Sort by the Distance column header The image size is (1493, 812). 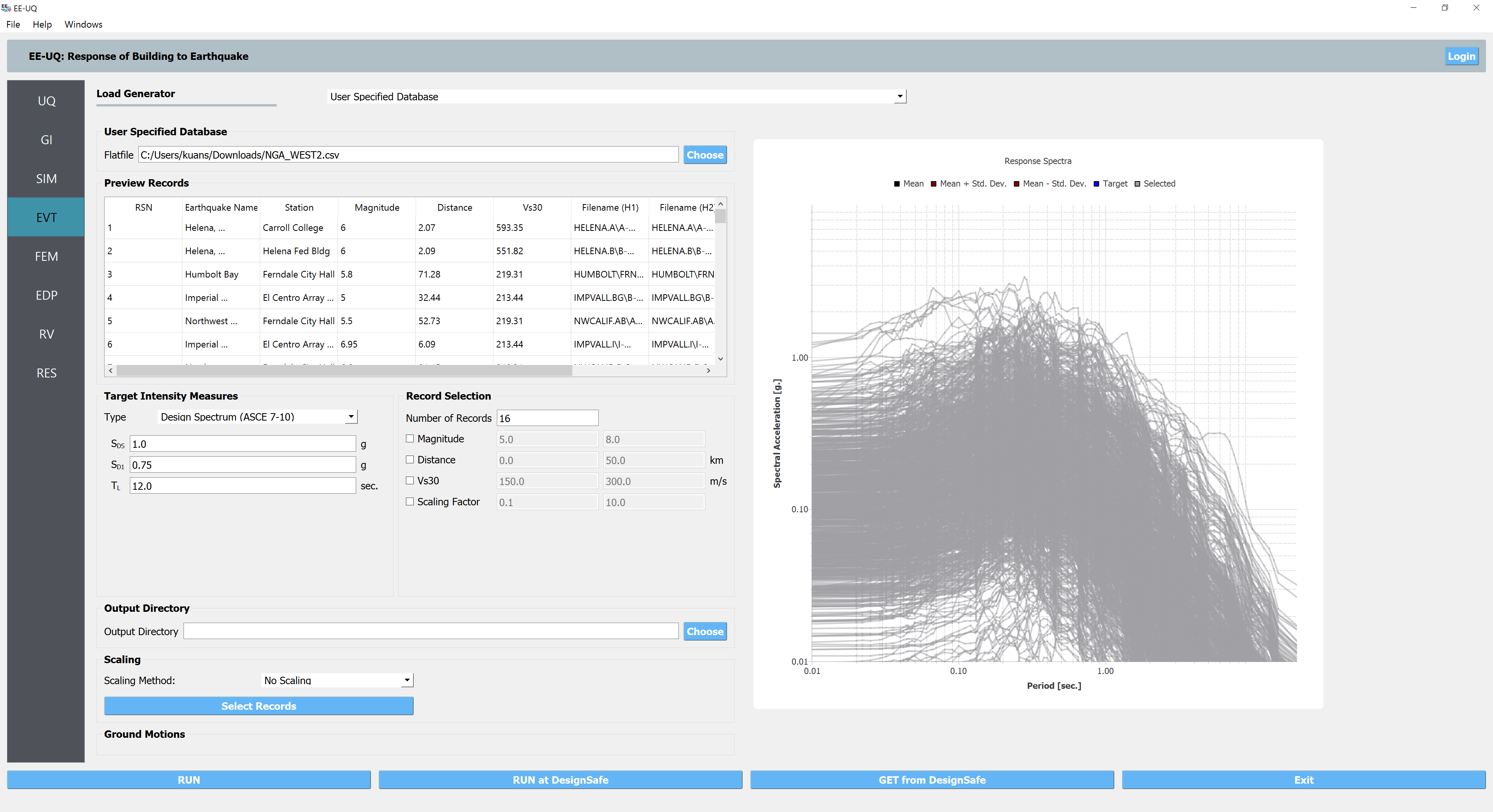point(455,208)
